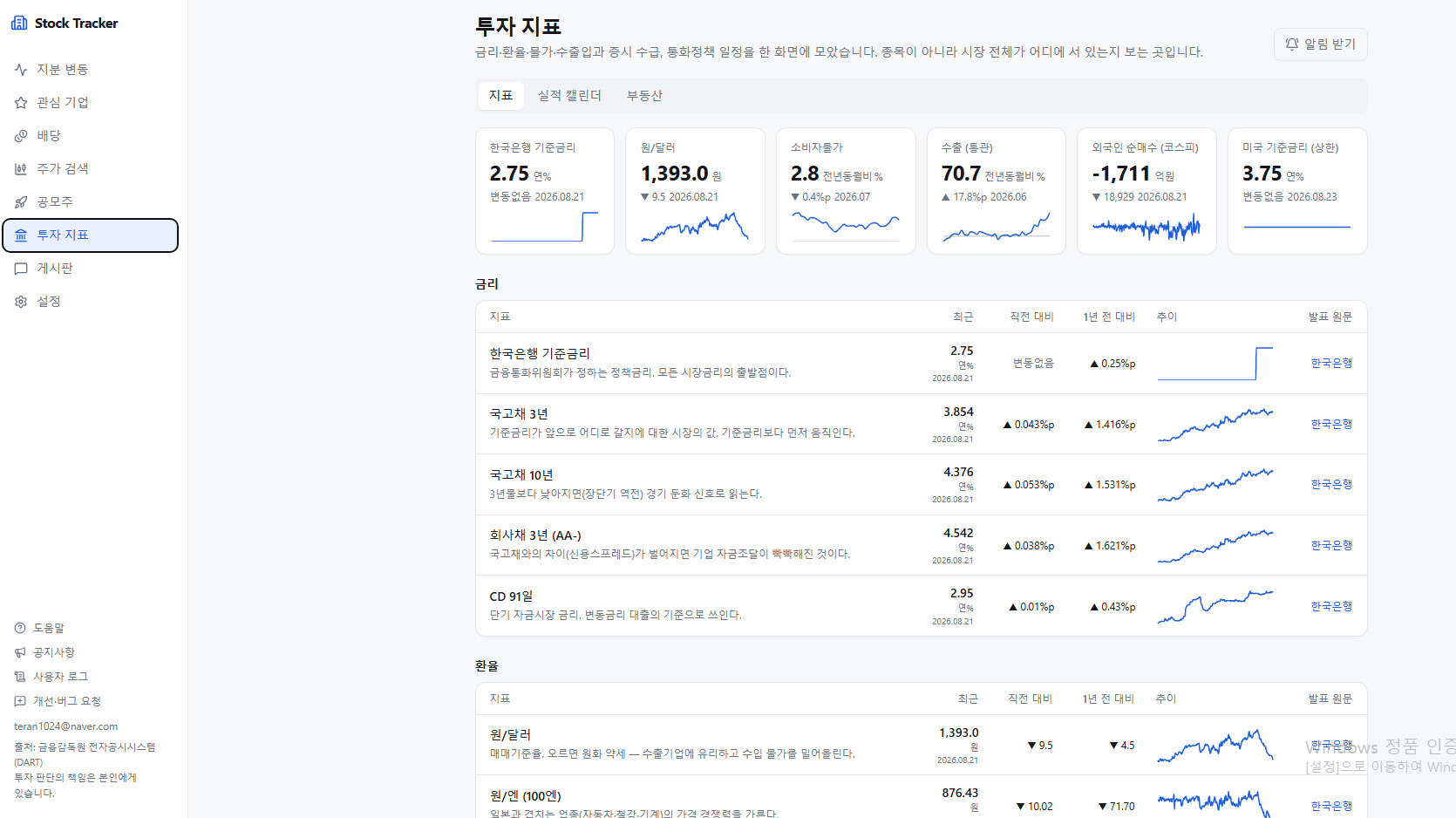Click the 공지사항 megaphone icon
Image resolution: width=1456 pixels, height=818 pixels.
click(20, 652)
